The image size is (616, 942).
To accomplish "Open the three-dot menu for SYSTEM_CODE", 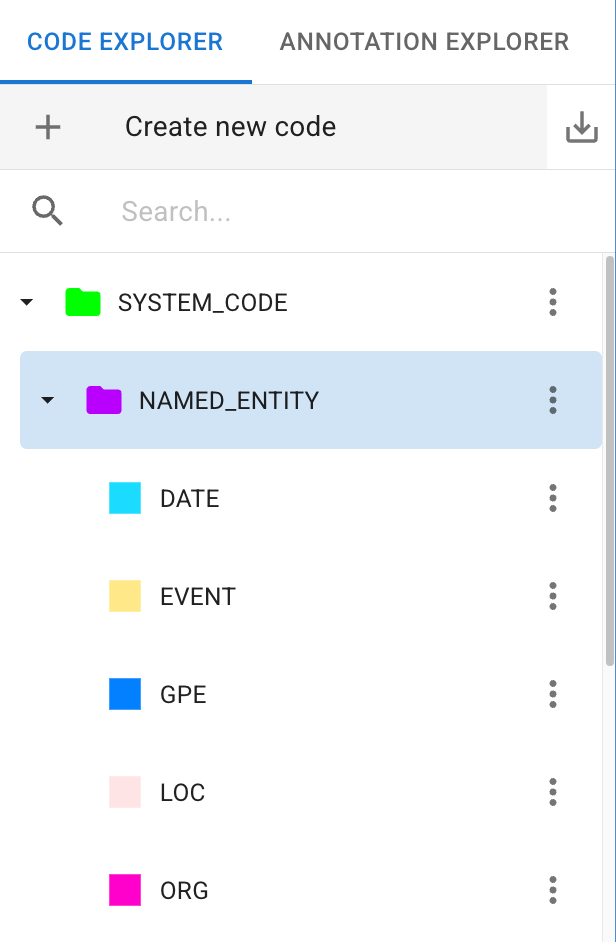I will (x=553, y=302).
